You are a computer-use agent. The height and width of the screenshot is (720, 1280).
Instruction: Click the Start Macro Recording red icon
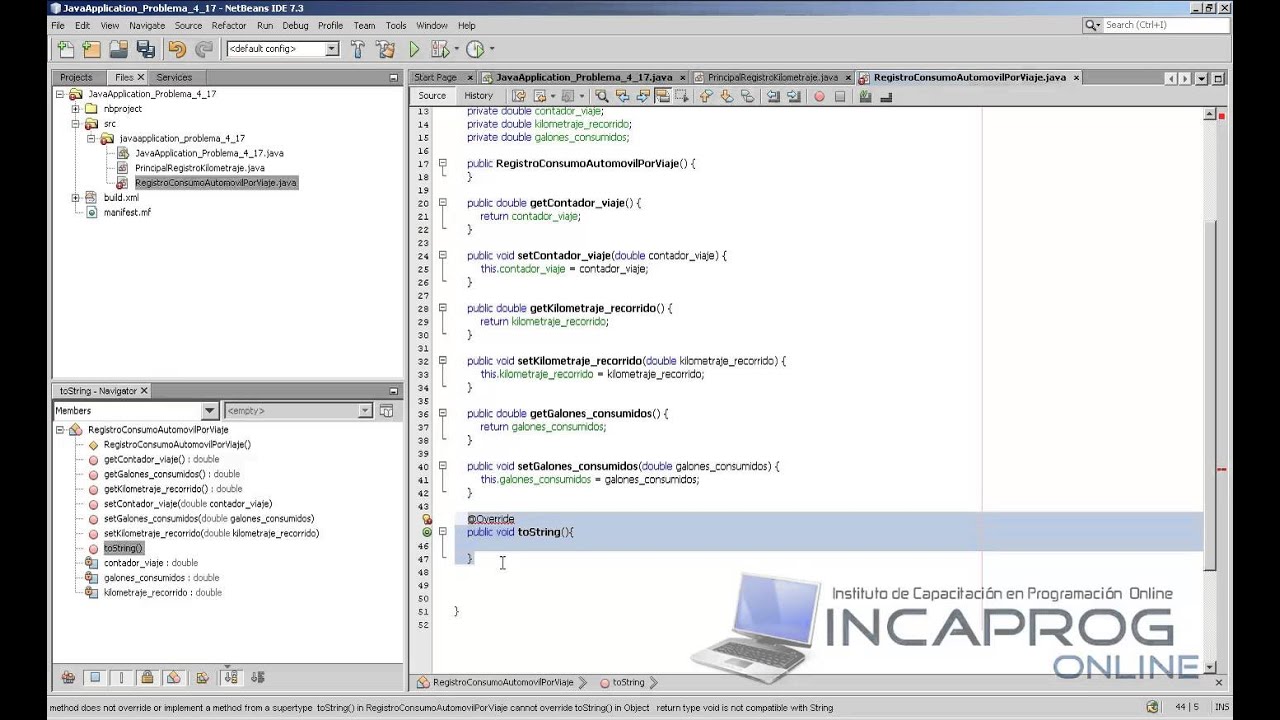tap(819, 96)
